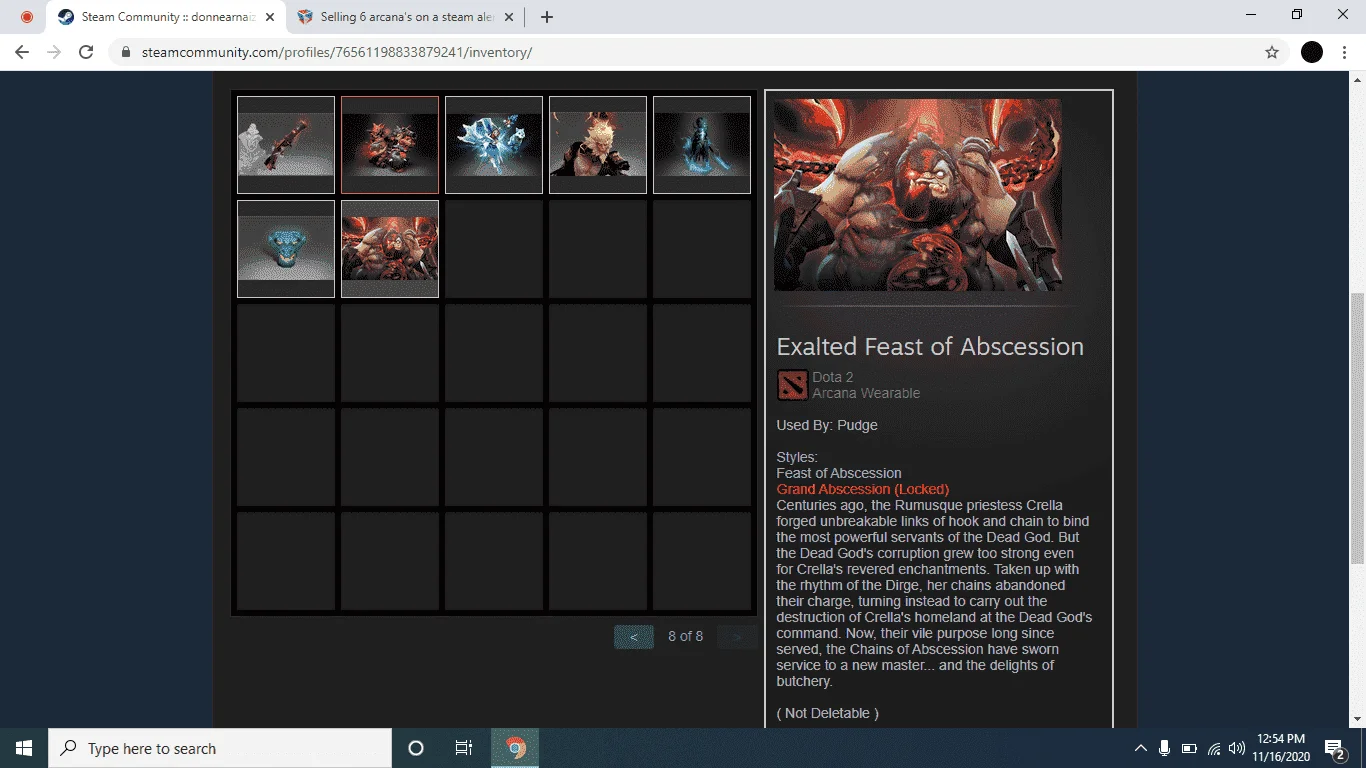1366x768 pixels.
Task: Click the page's vertical scrollbar
Action: pos(1357,428)
